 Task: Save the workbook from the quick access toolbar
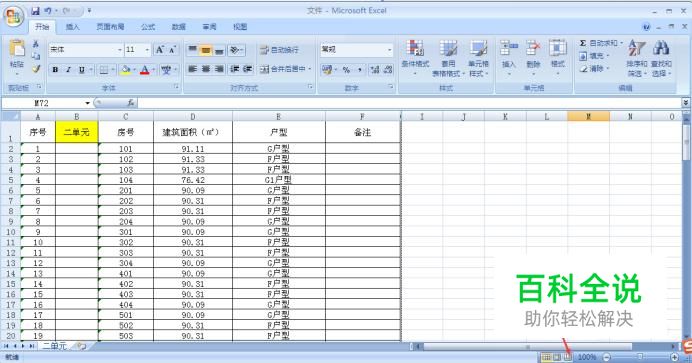(x=35, y=11)
